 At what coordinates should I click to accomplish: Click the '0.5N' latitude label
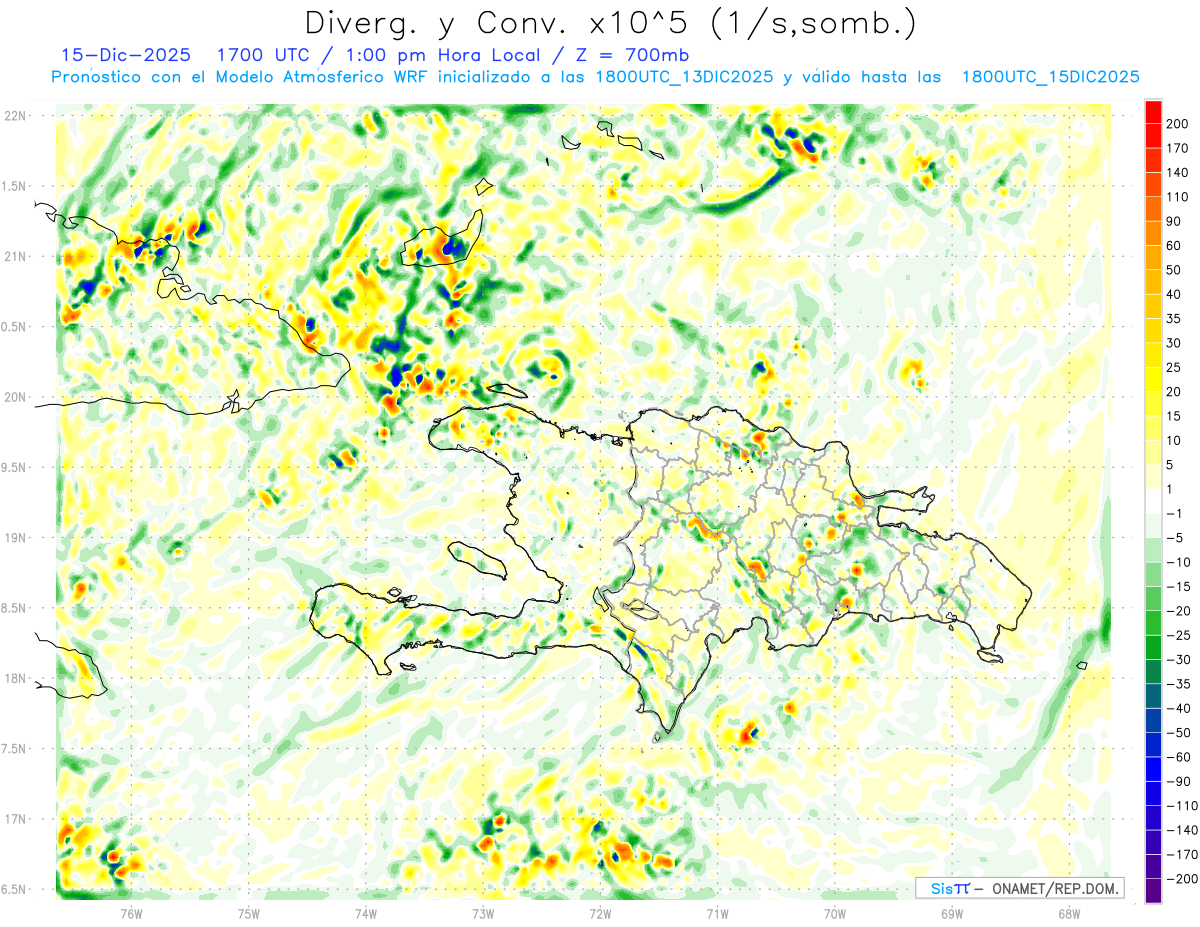click(x=15, y=327)
